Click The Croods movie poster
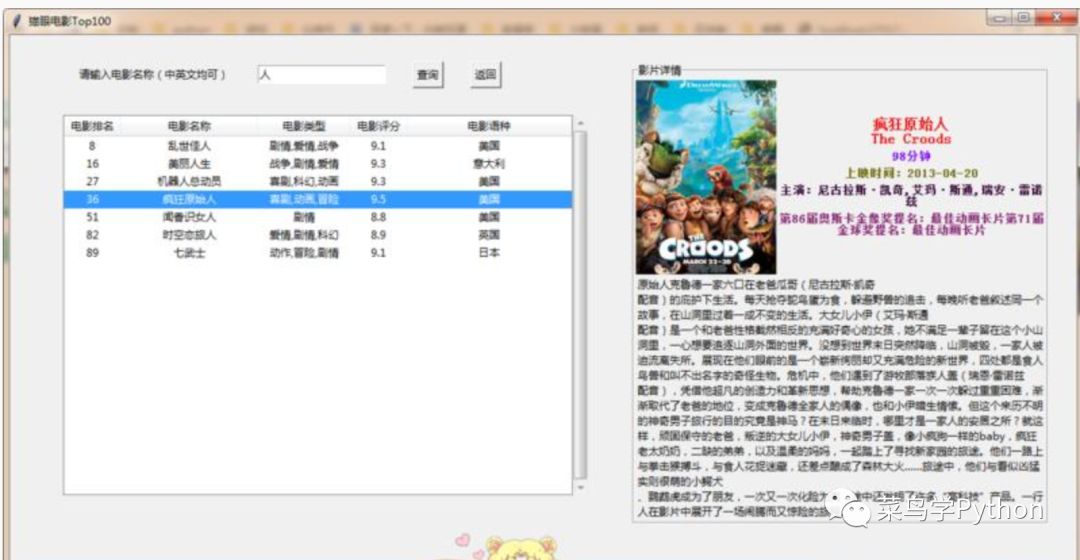Viewport: 1080px width, 560px height. click(x=706, y=177)
